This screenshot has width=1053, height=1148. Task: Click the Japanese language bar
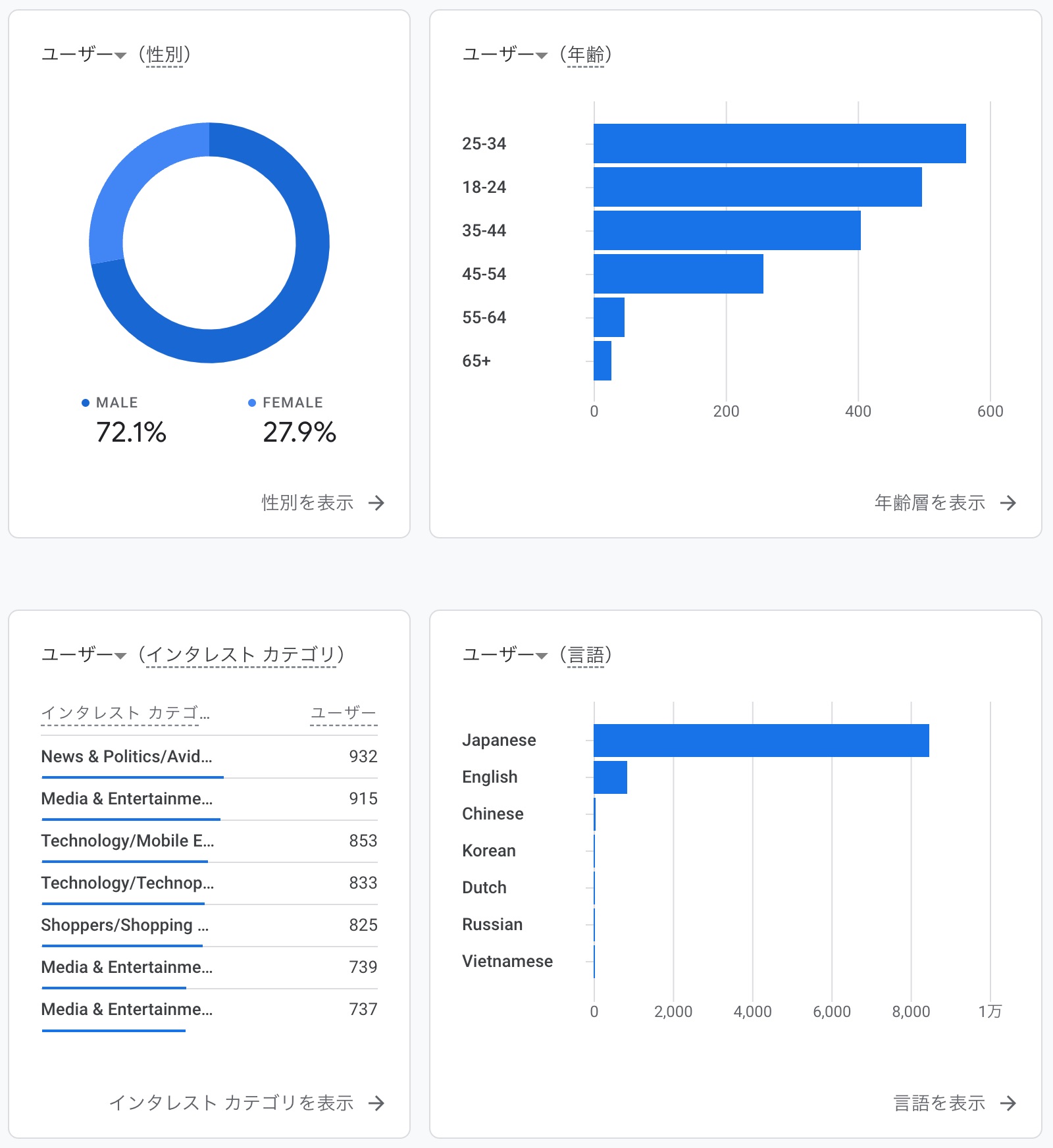click(761, 741)
